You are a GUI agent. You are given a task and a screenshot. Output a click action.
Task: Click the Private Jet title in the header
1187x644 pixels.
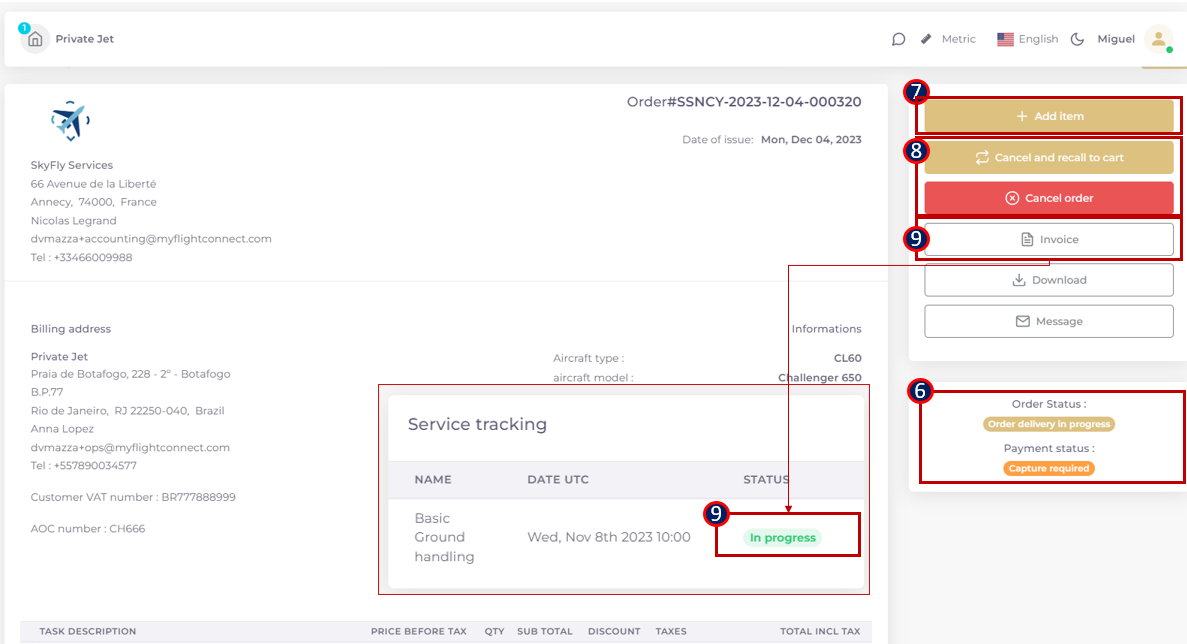tap(84, 39)
